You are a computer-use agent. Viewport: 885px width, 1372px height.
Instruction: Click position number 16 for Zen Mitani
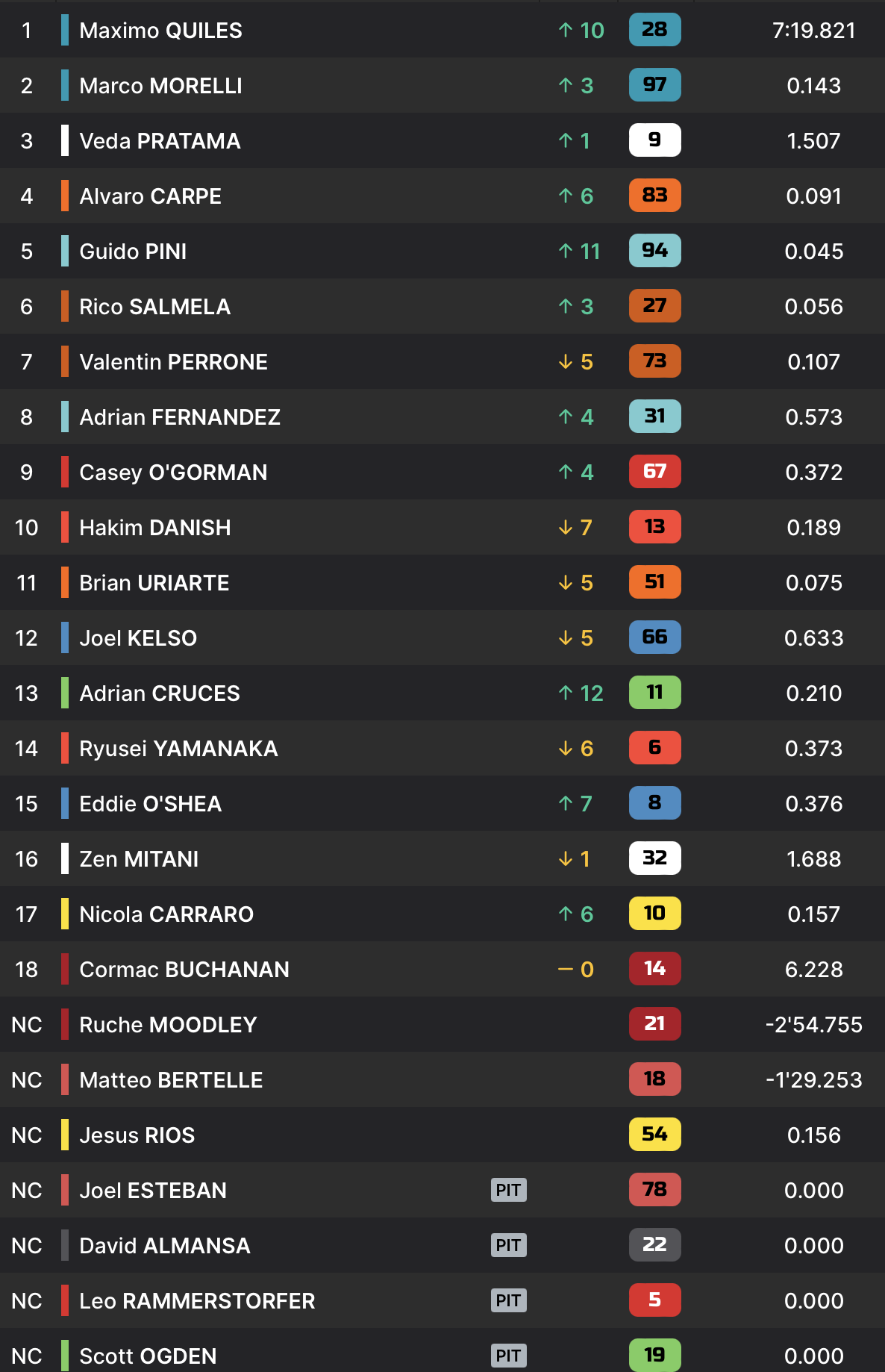click(26, 859)
